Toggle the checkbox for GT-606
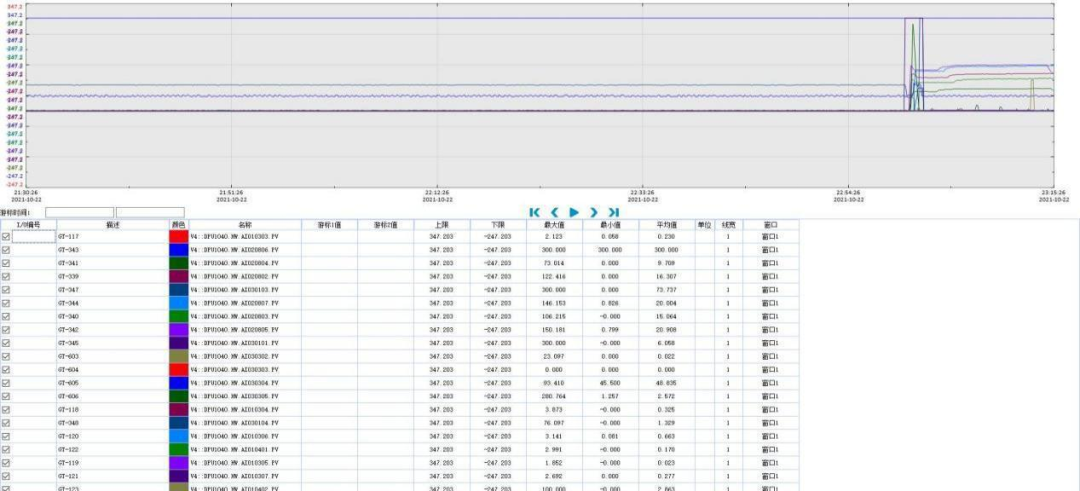 pos(6,396)
